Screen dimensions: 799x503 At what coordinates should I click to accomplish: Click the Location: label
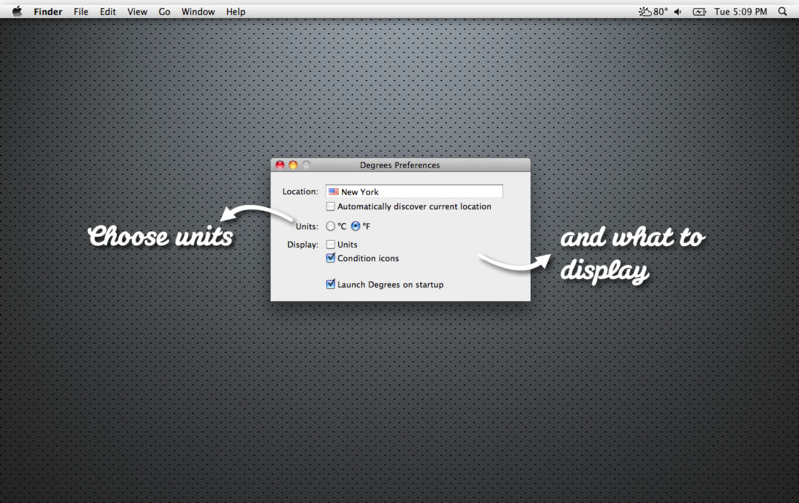[300, 192]
